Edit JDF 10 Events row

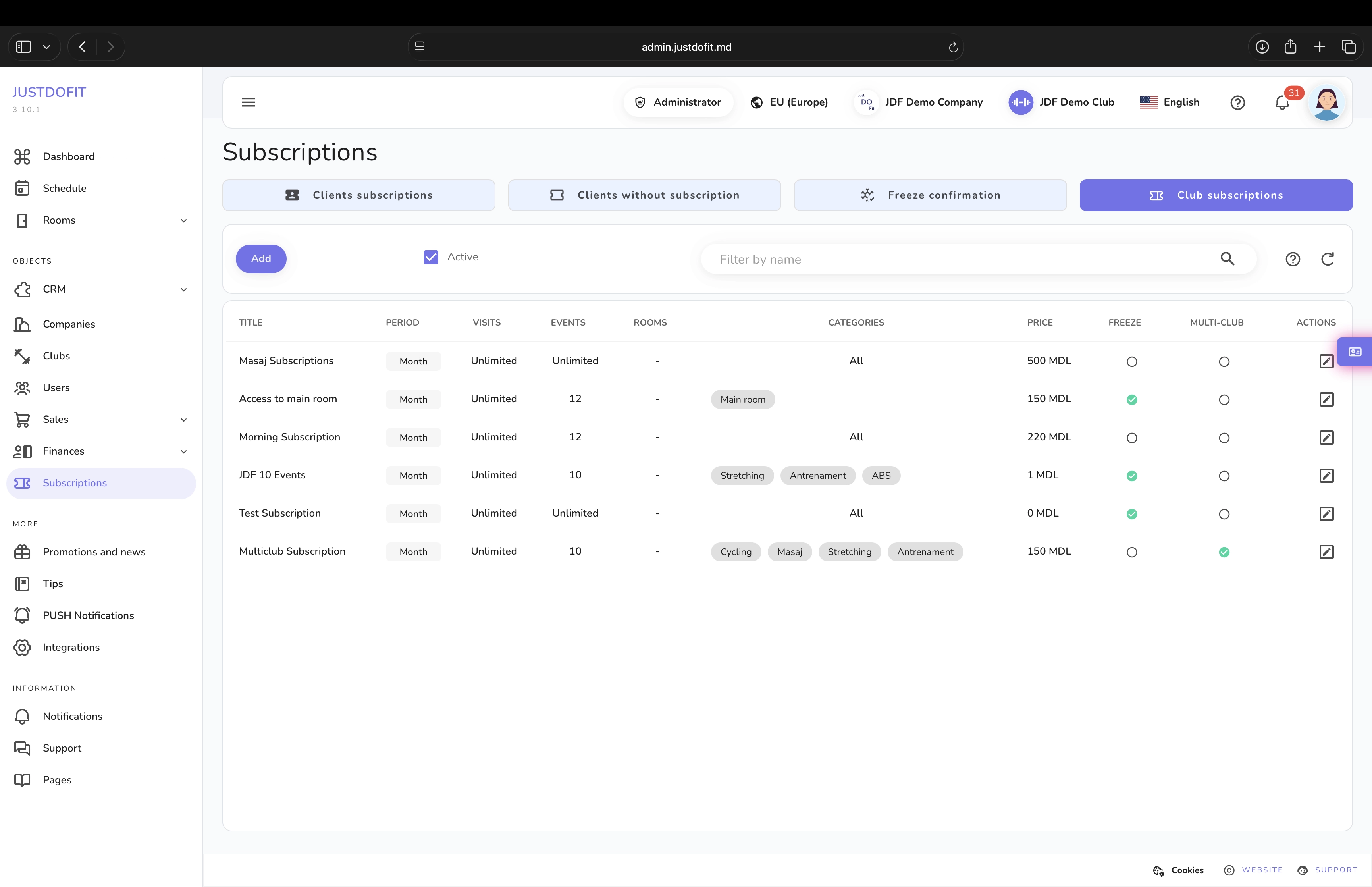tap(1326, 475)
